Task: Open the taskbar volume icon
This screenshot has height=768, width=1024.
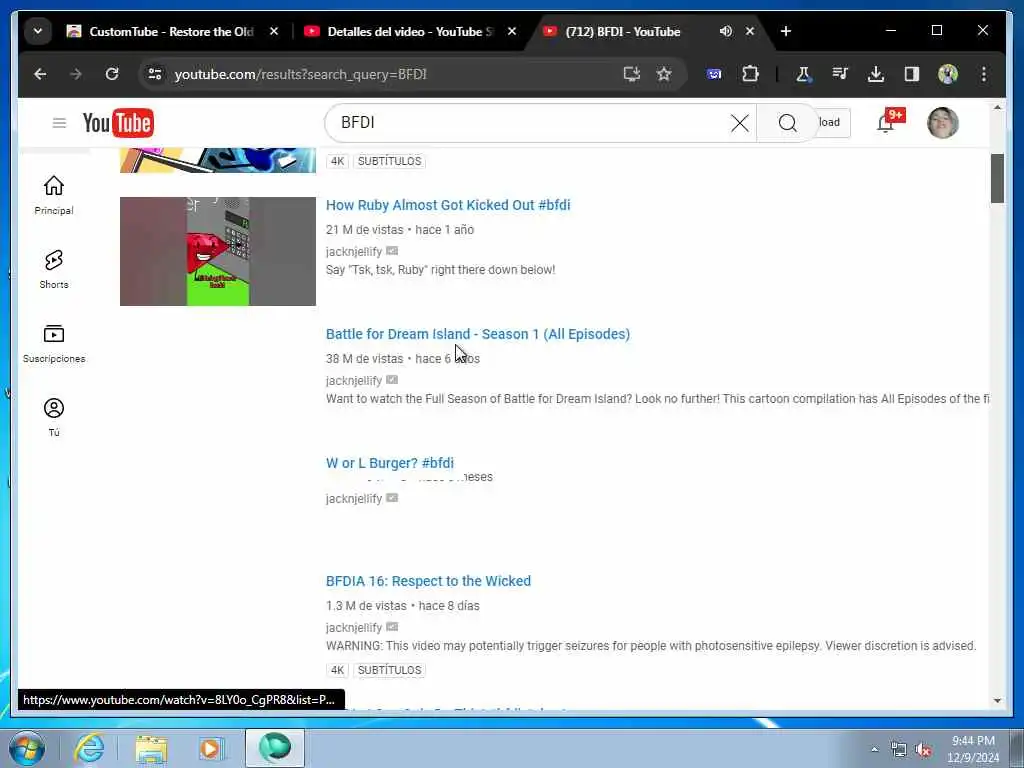Action: (x=923, y=750)
